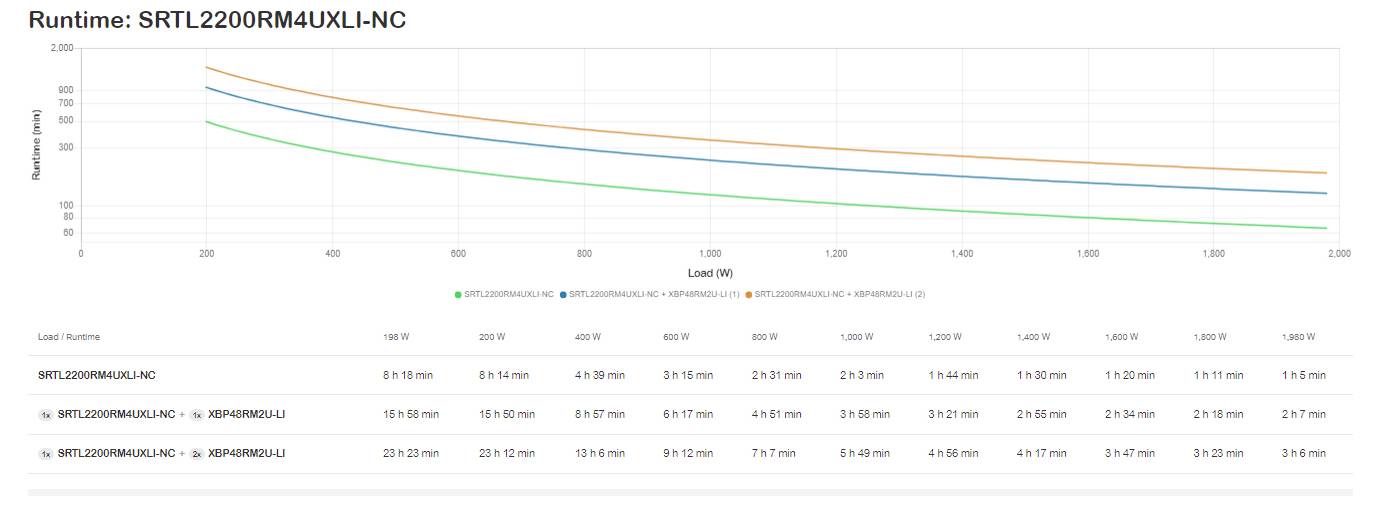
Task: Click the 'Runtime (min)' axis title
Action: [x=37, y=144]
